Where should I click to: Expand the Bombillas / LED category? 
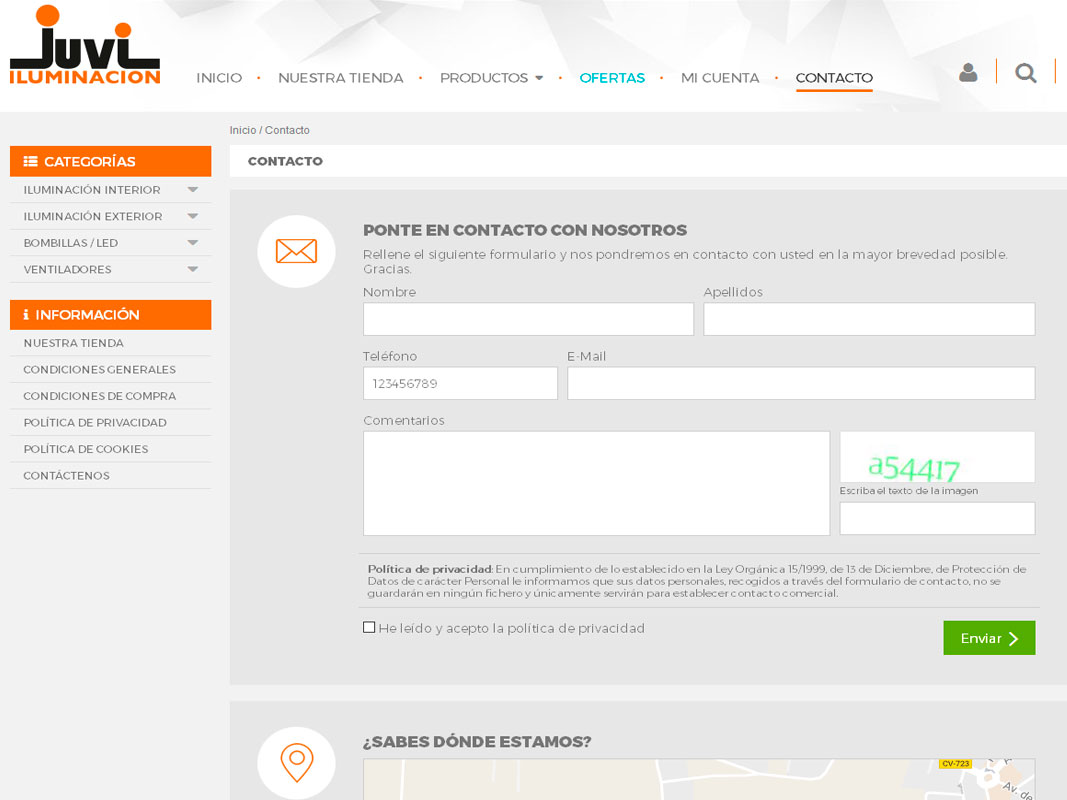tap(192, 243)
